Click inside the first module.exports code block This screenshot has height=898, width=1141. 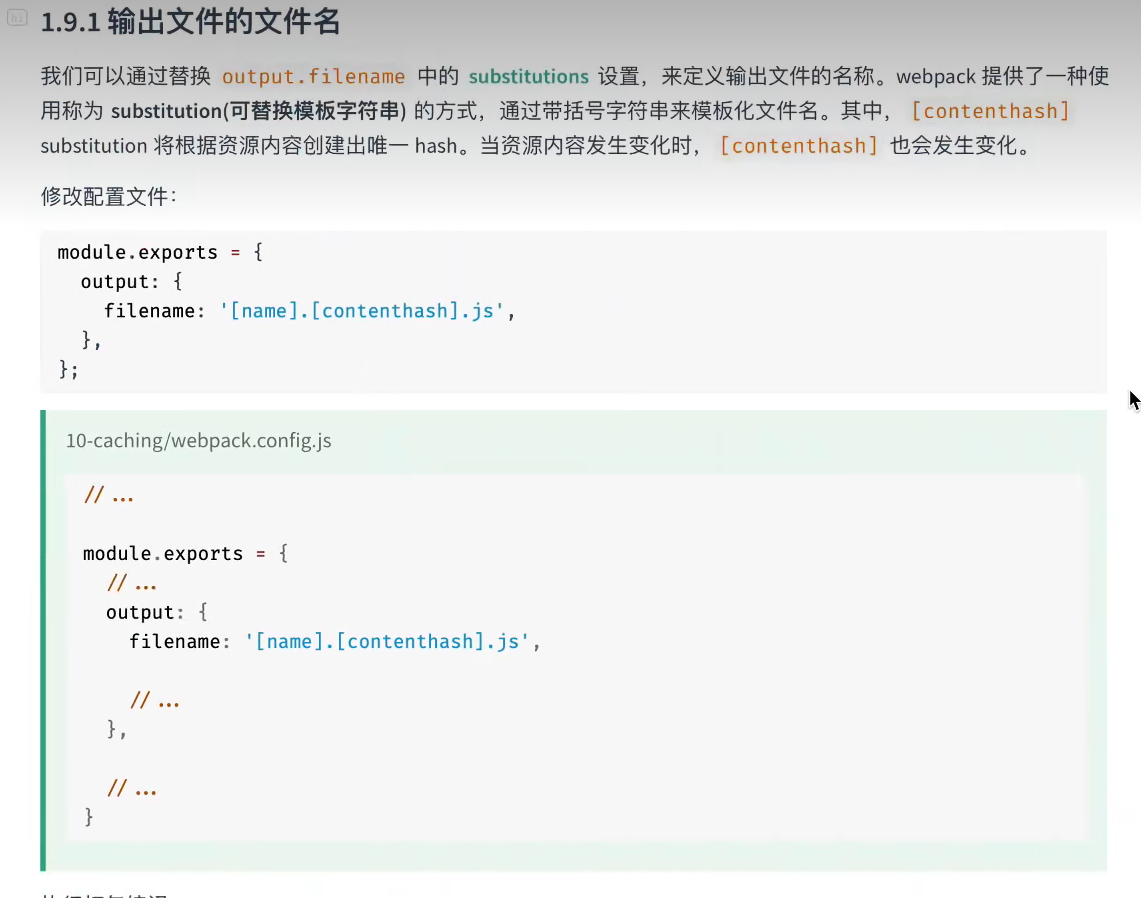(x=573, y=311)
